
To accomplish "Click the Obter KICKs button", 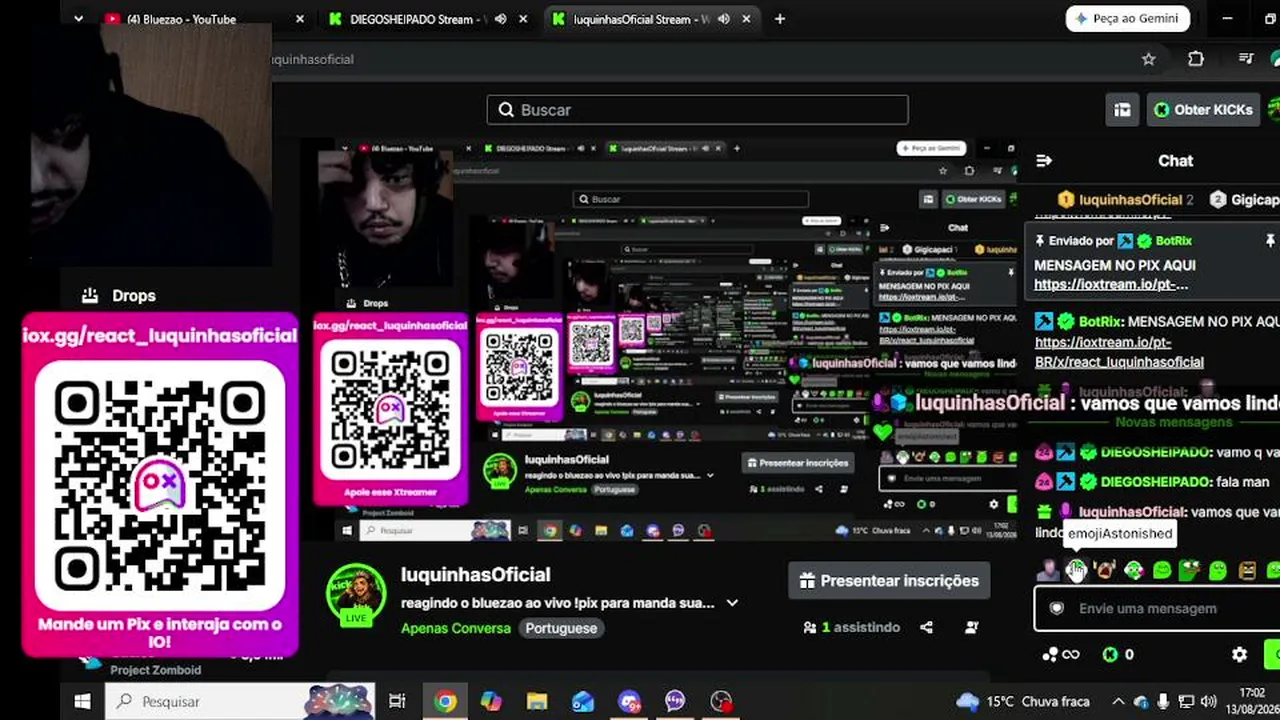I will point(1202,110).
